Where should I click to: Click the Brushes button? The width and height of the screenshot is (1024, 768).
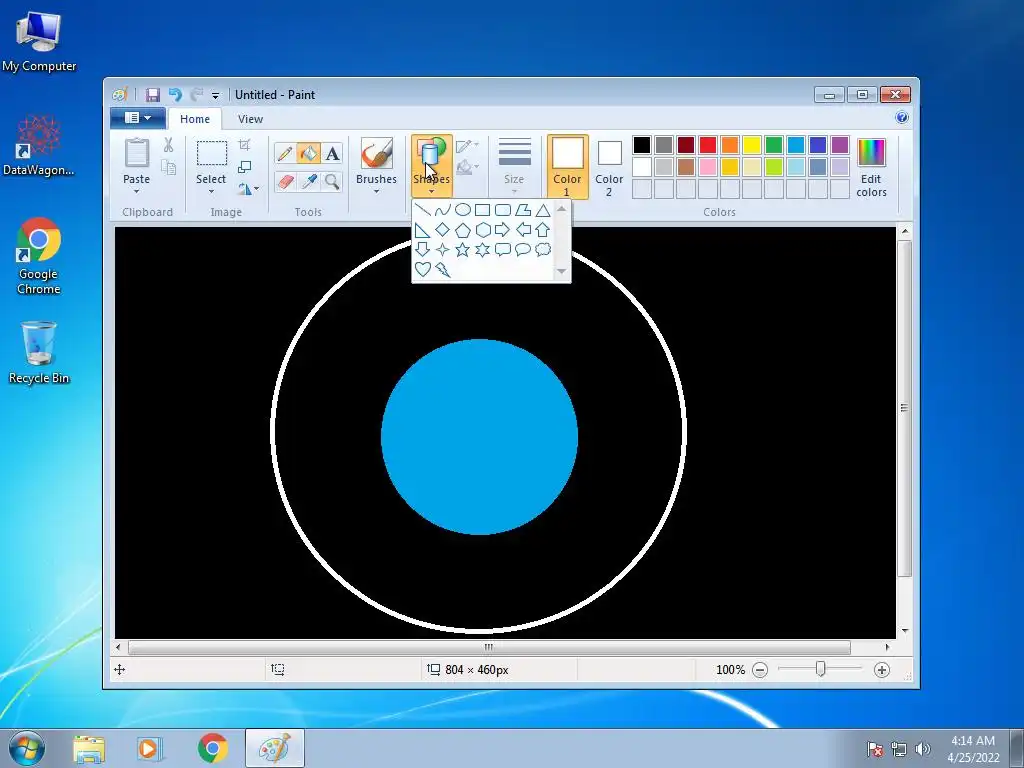coord(376,161)
